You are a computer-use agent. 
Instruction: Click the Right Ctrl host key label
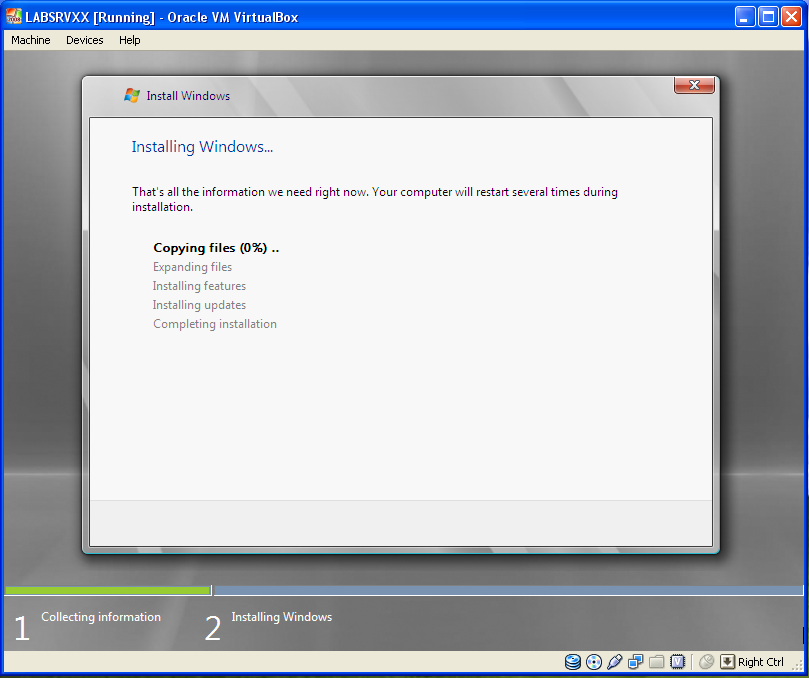click(761, 662)
